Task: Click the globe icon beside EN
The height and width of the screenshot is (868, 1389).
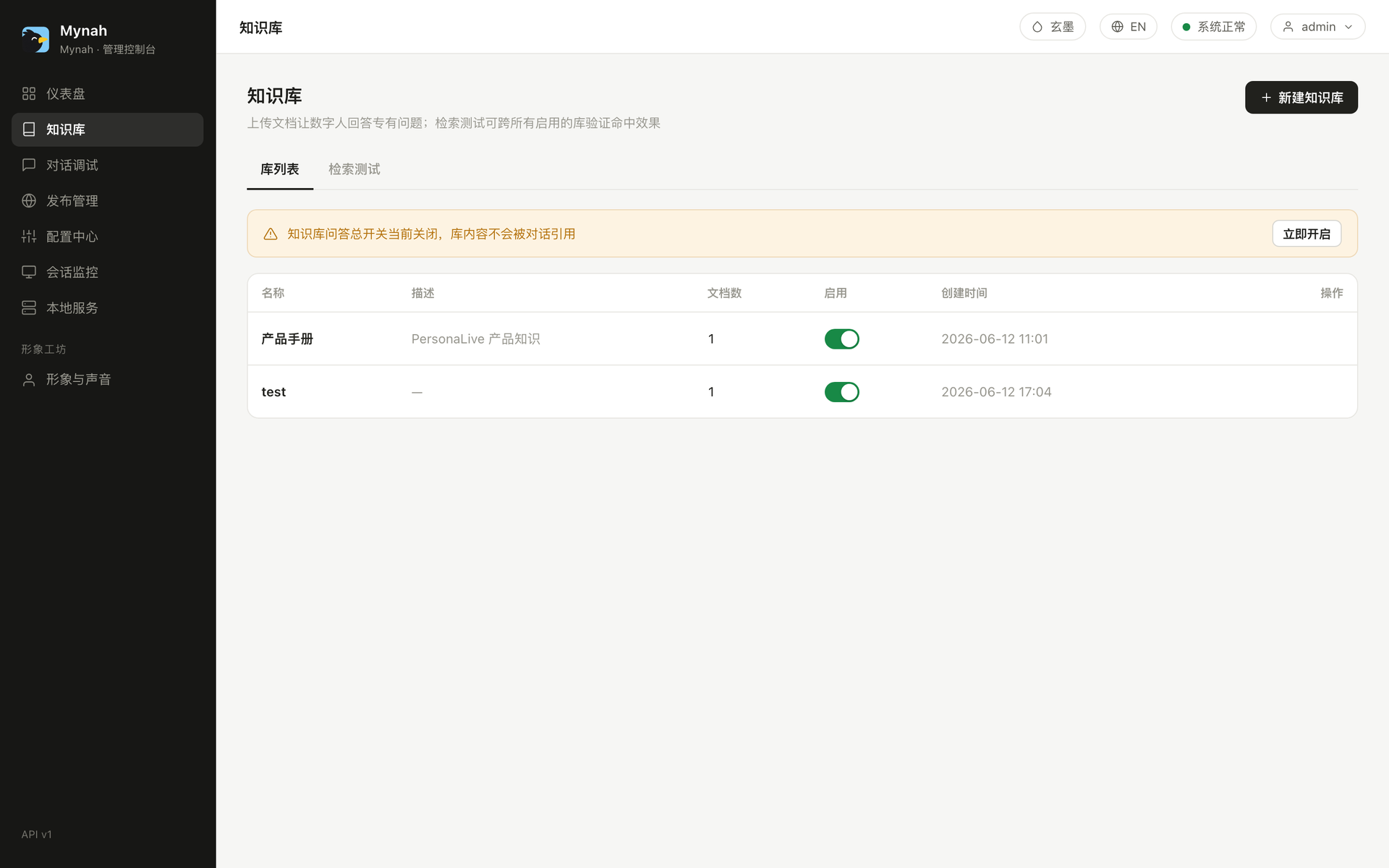Action: [1118, 27]
